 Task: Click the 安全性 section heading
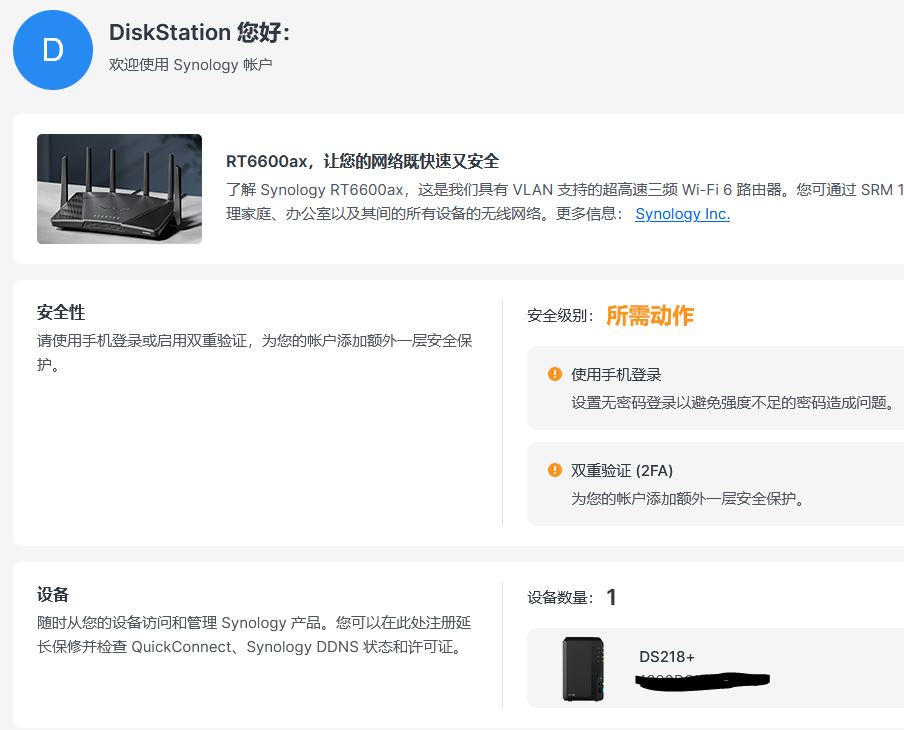click(x=61, y=313)
